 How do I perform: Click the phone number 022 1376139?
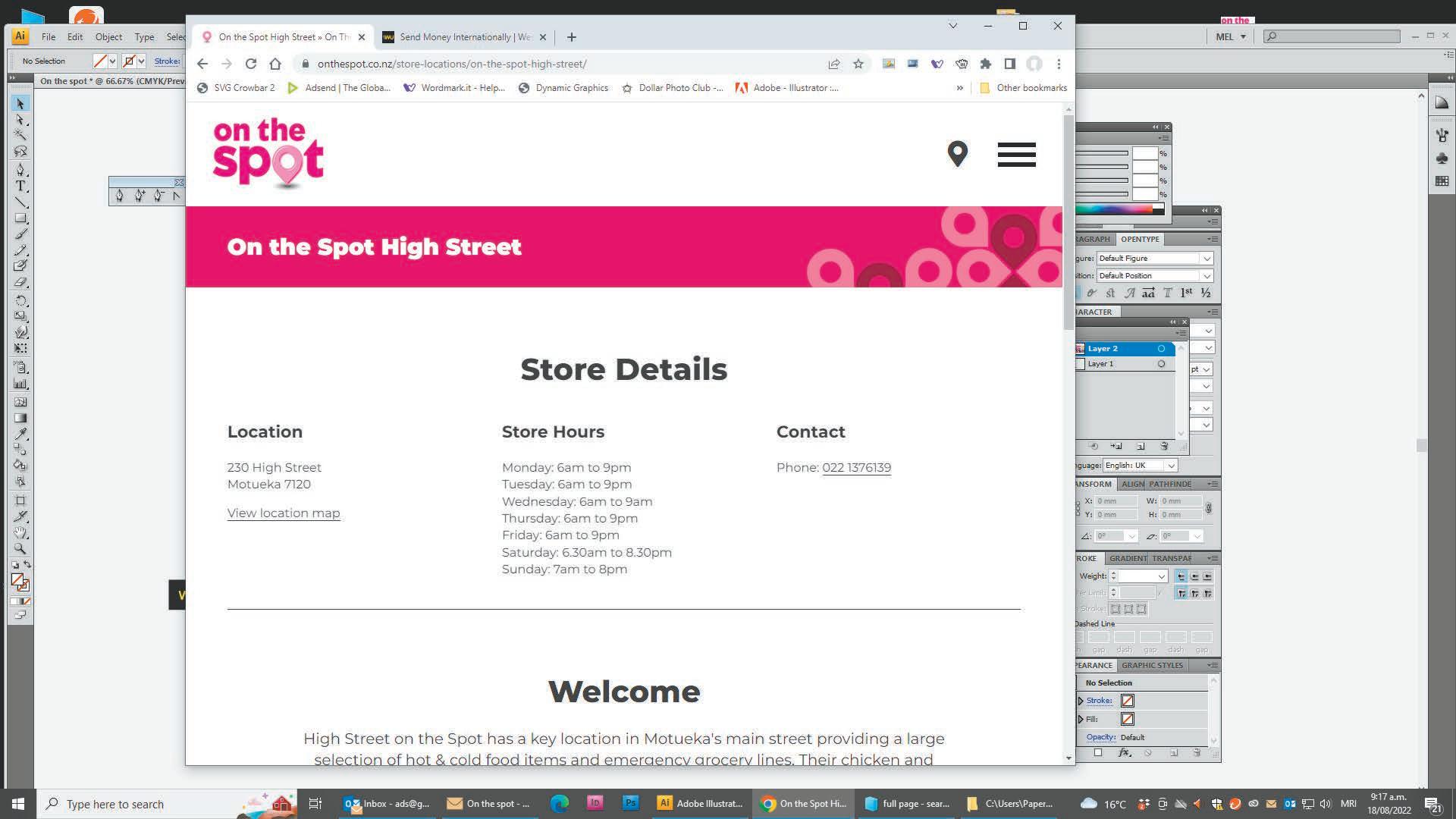click(x=856, y=468)
